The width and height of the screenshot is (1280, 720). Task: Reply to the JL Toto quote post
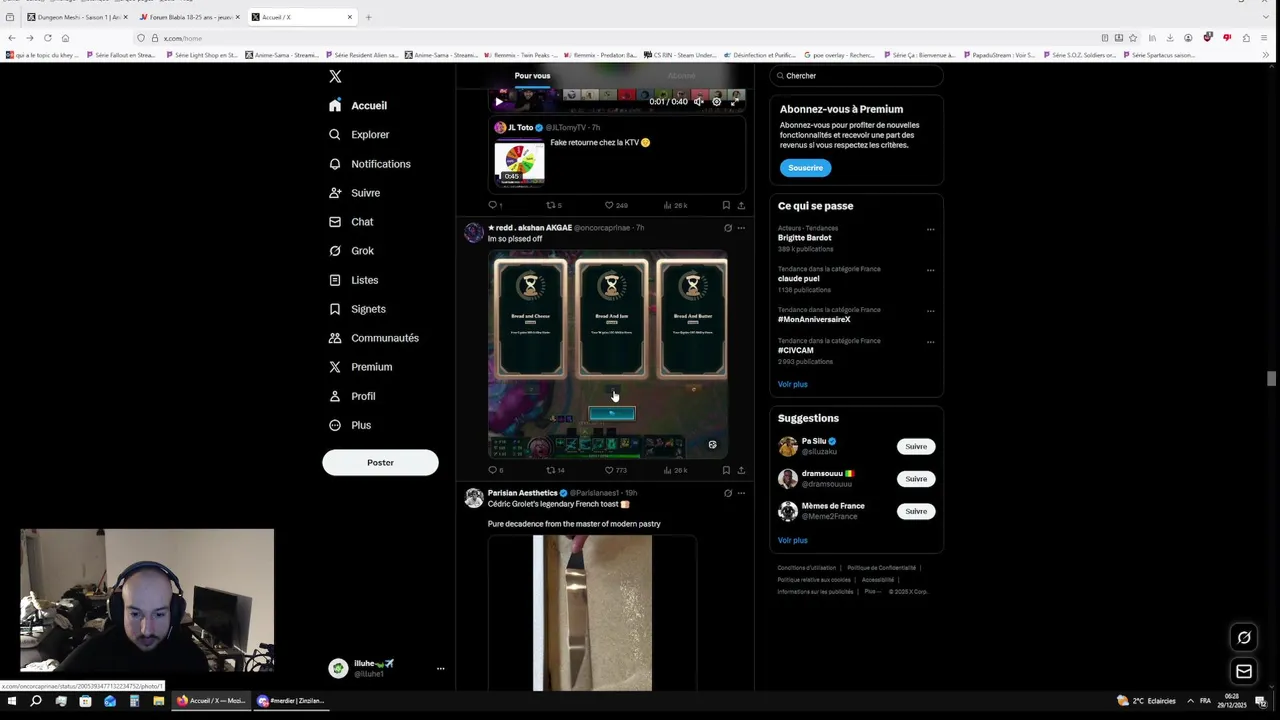coord(493,205)
